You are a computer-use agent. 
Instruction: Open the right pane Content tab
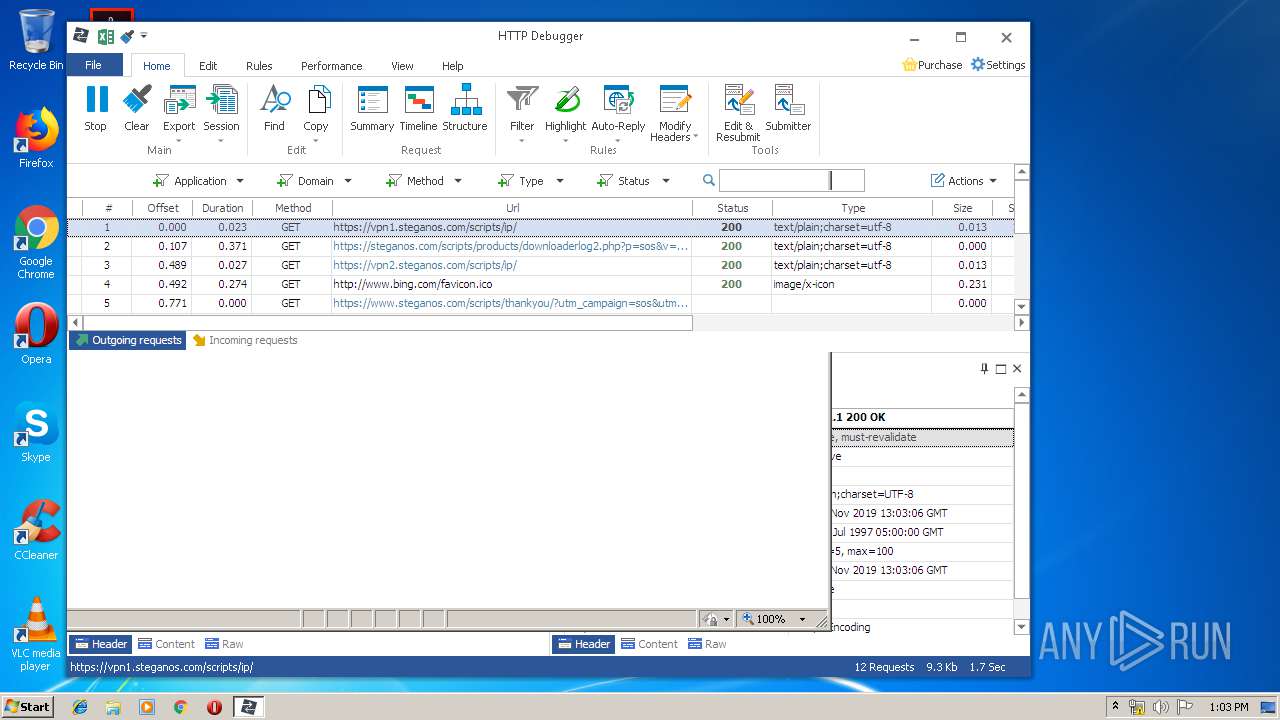point(649,644)
